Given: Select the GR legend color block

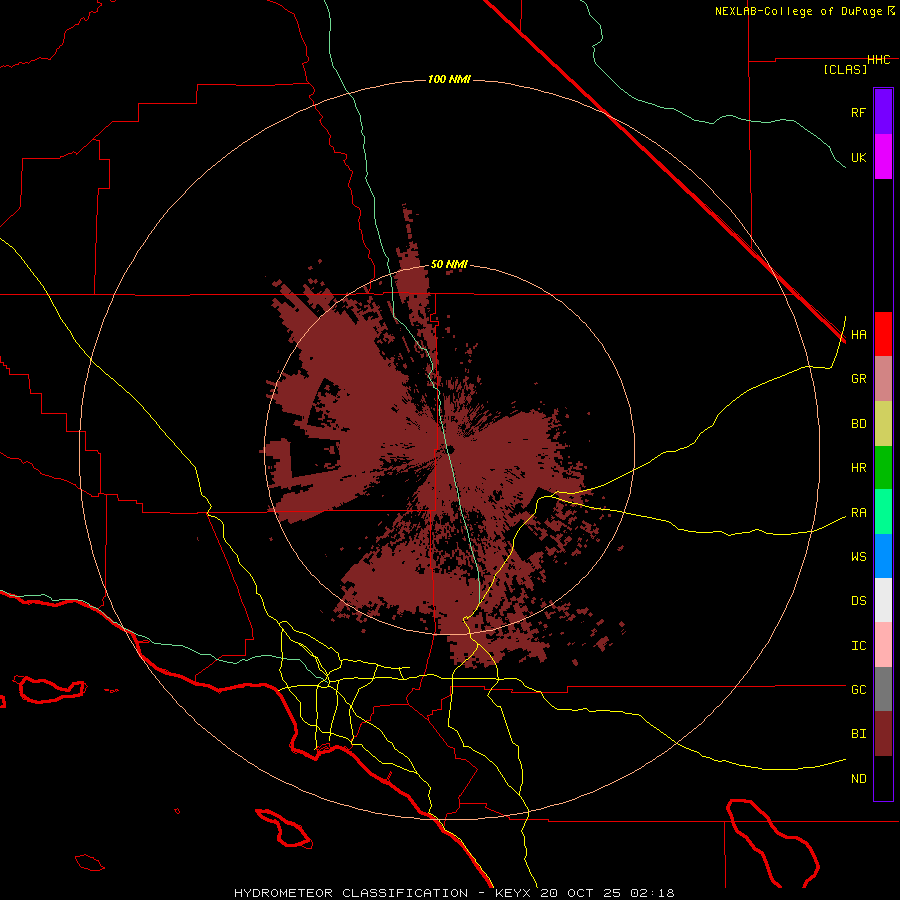Looking at the screenshot, I should click(883, 378).
